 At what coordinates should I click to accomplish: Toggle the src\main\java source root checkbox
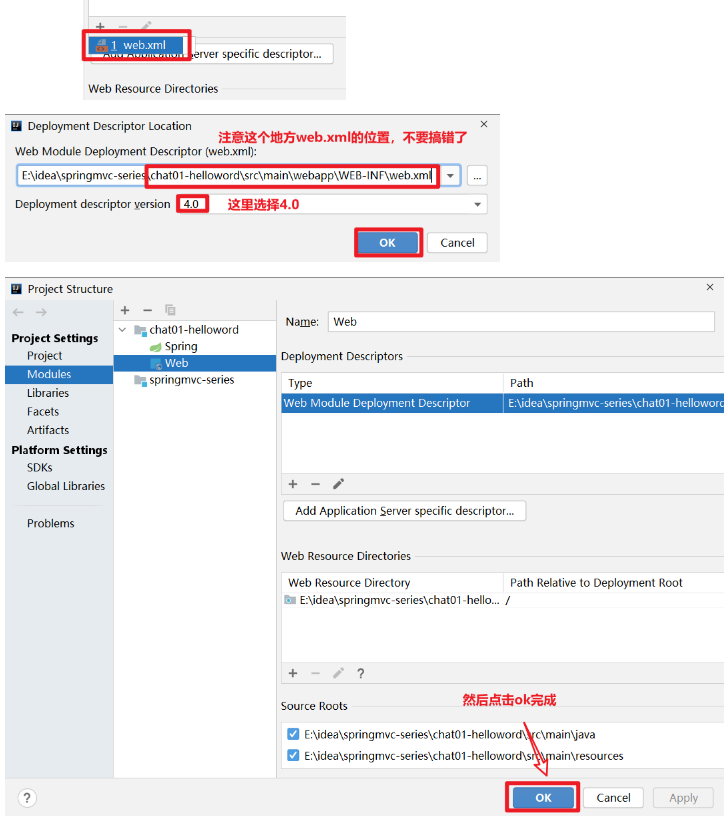[x=292, y=734]
